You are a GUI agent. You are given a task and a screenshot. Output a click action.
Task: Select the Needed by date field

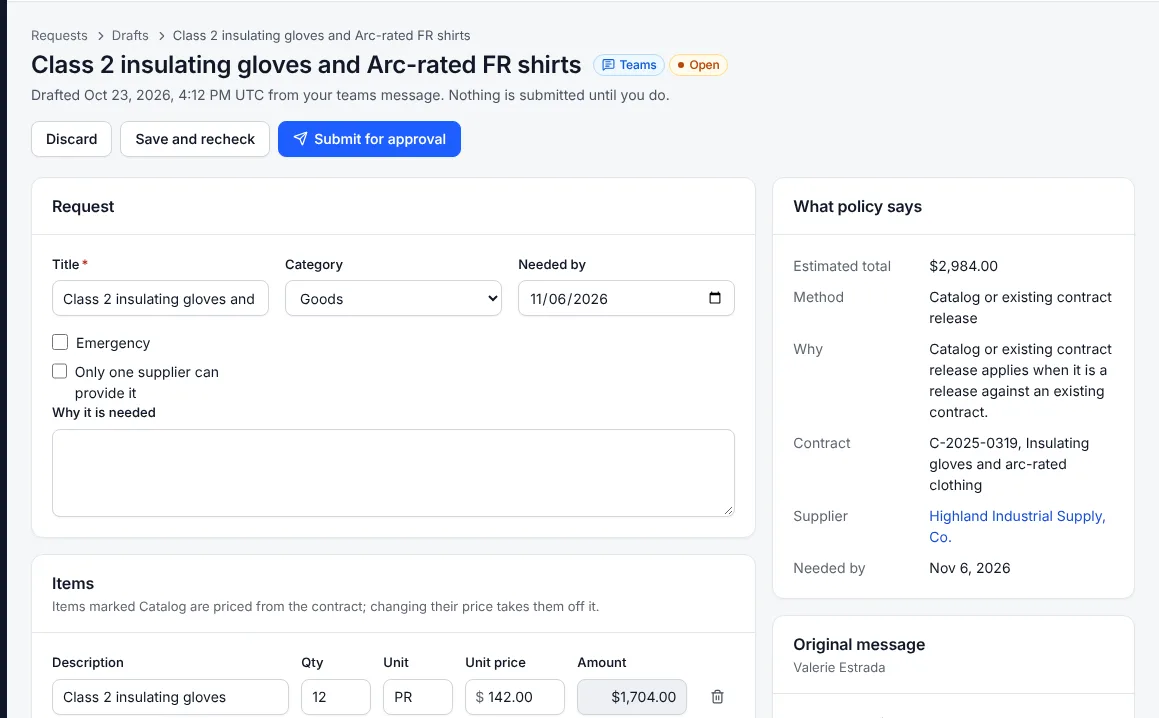(x=626, y=299)
